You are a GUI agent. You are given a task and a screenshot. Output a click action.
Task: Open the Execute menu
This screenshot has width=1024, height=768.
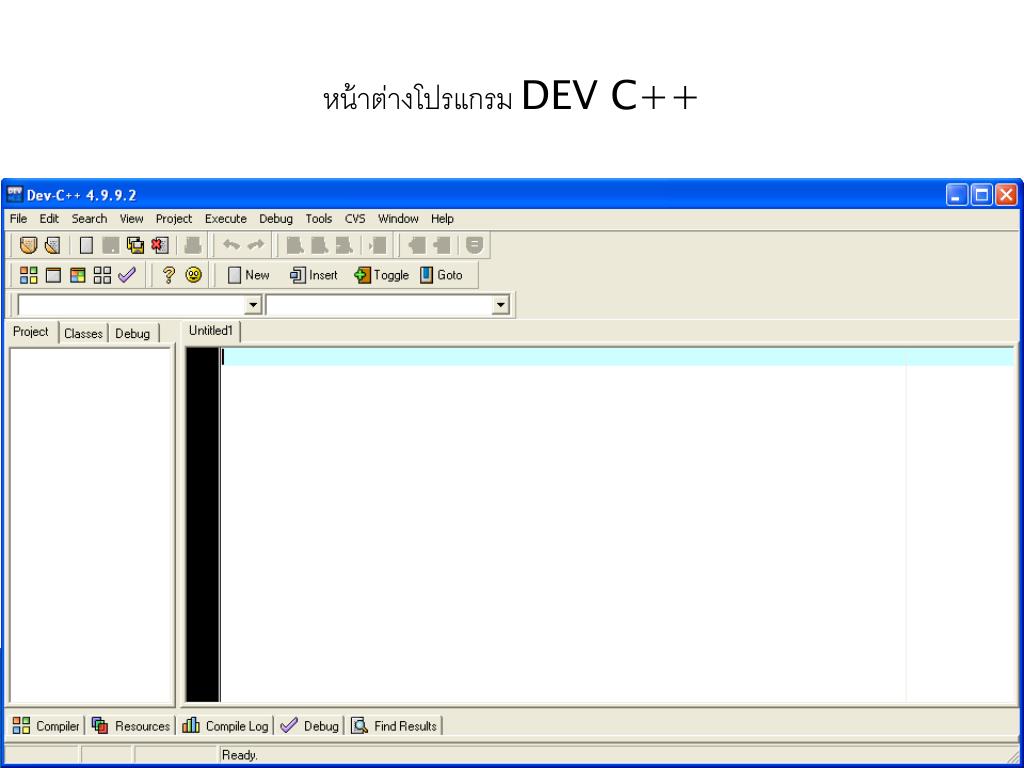tap(226, 219)
